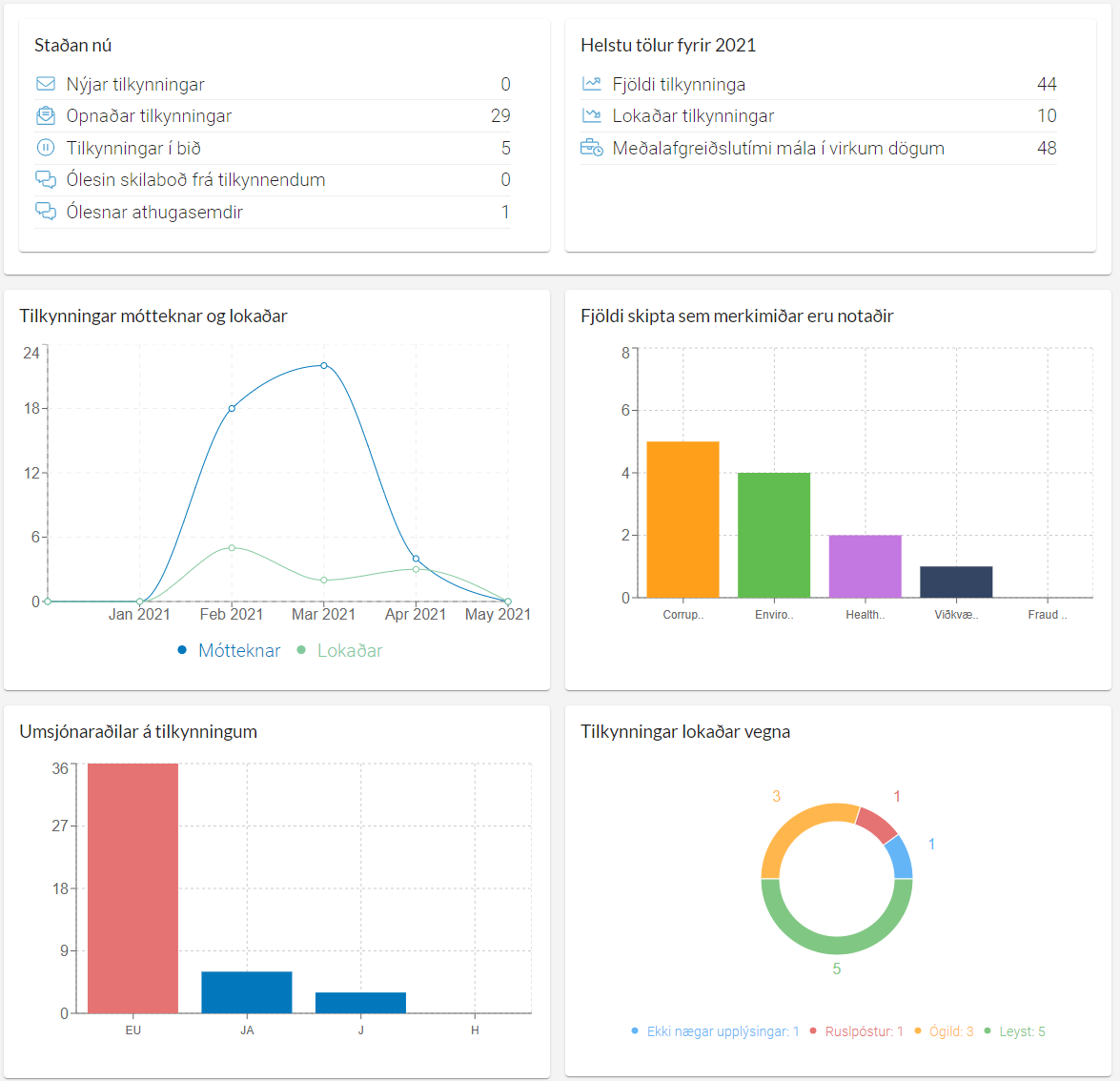Click the open envelope icon for Opnaðar tilkynningar
The width and height of the screenshot is (1120, 1081).
coord(45,116)
